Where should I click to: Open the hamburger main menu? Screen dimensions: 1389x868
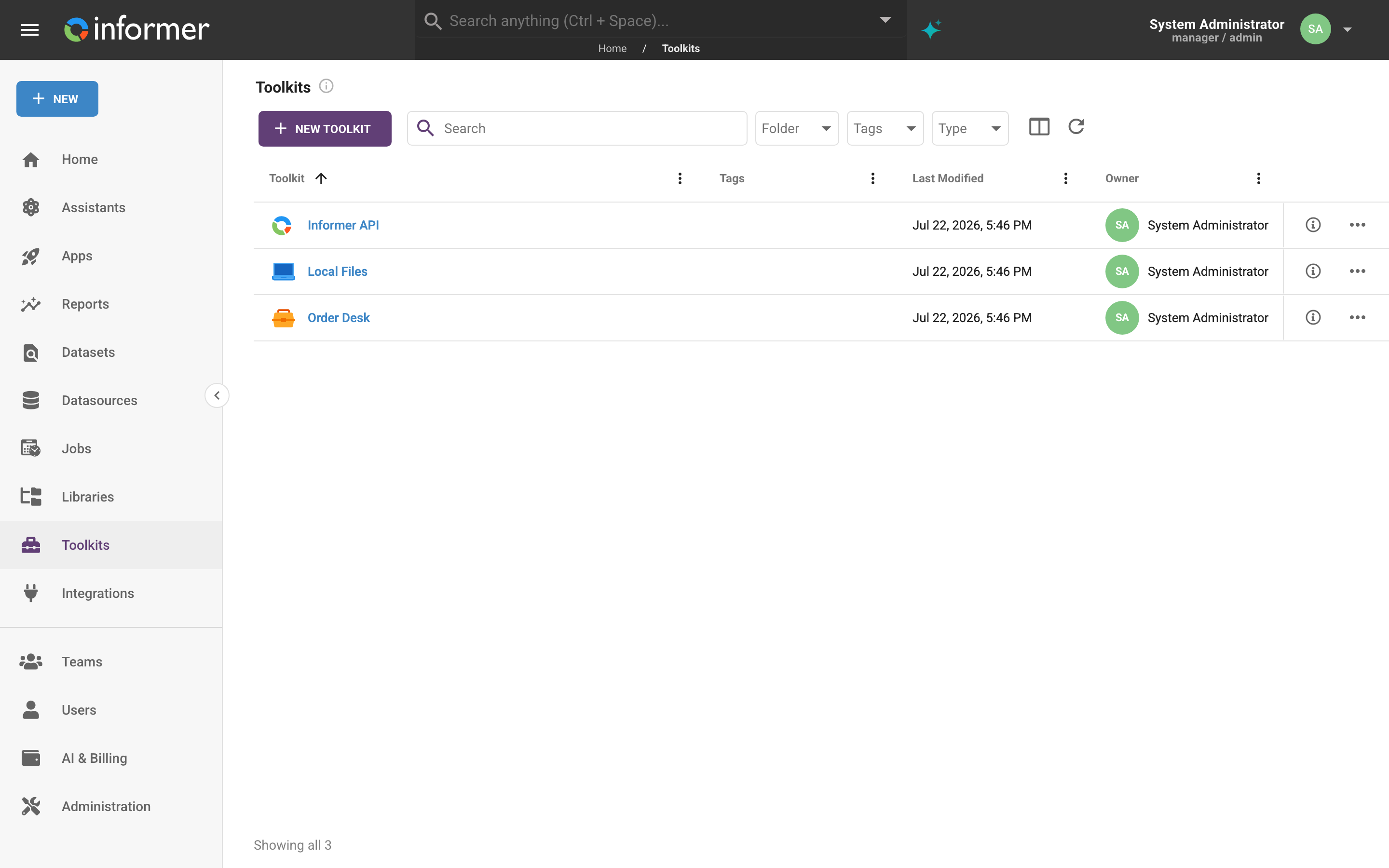[x=30, y=29]
